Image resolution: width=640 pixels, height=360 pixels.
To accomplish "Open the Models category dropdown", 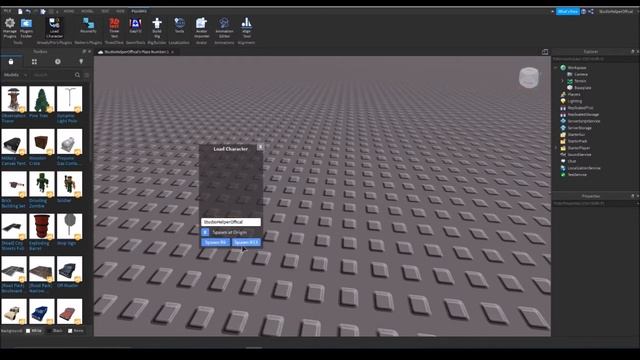I will pos(15,75).
